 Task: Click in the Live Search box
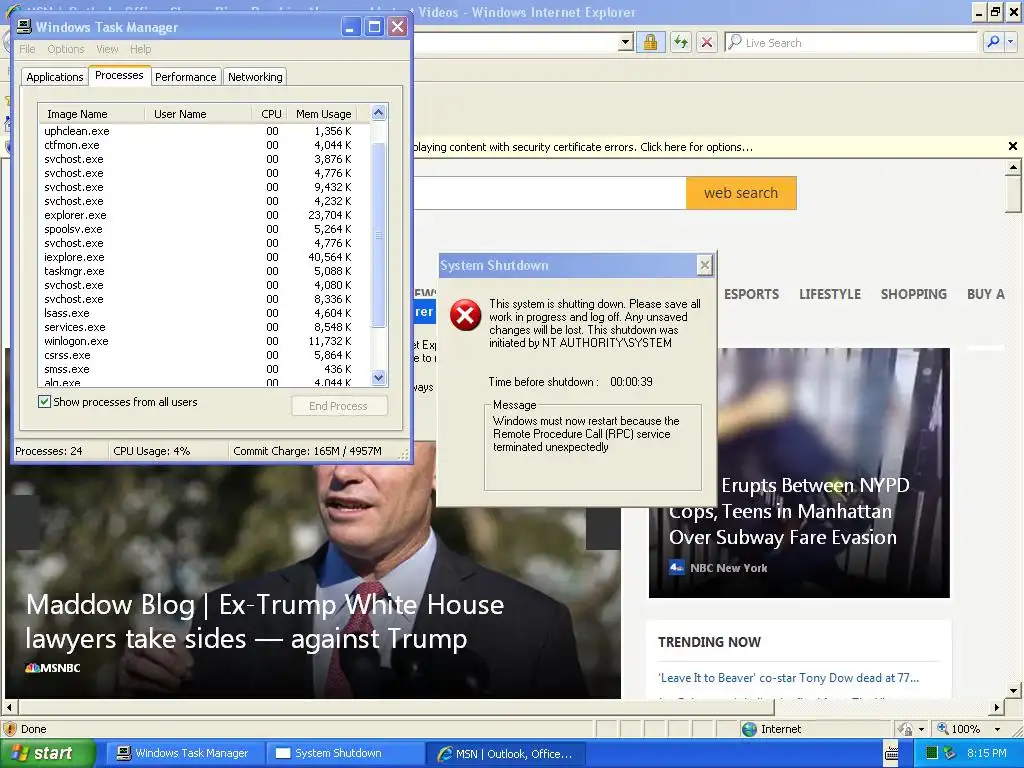851,42
